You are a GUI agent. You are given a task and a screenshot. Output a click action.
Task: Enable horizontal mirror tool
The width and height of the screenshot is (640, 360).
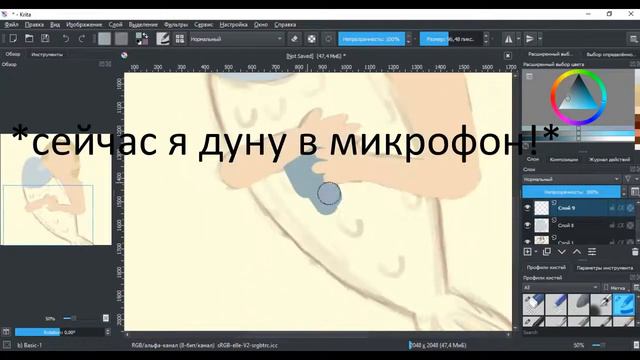click(509, 39)
